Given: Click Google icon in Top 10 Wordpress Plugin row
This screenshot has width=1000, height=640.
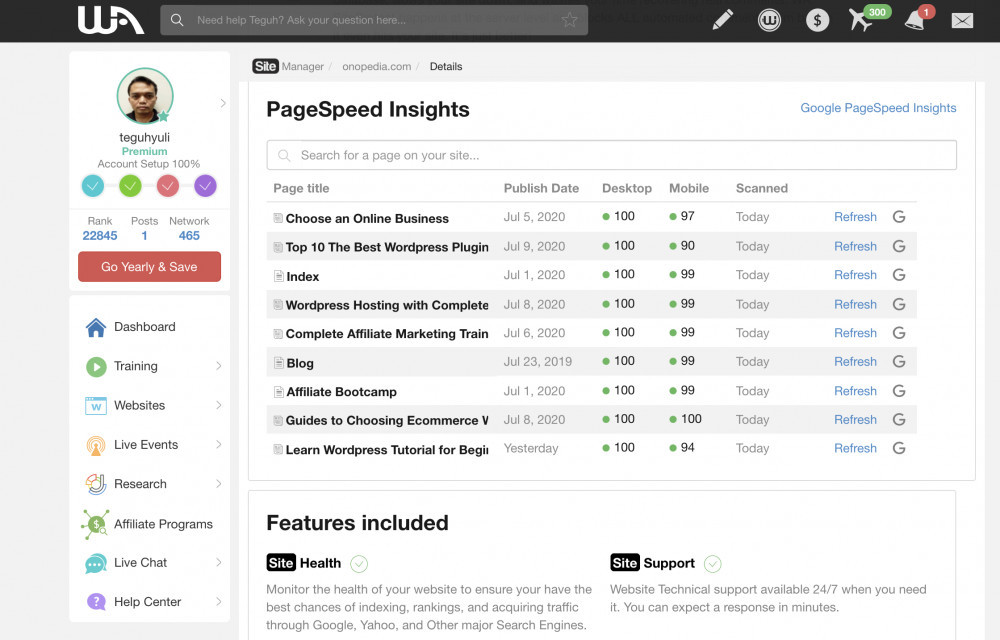Looking at the screenshot, I should point(899,246).
